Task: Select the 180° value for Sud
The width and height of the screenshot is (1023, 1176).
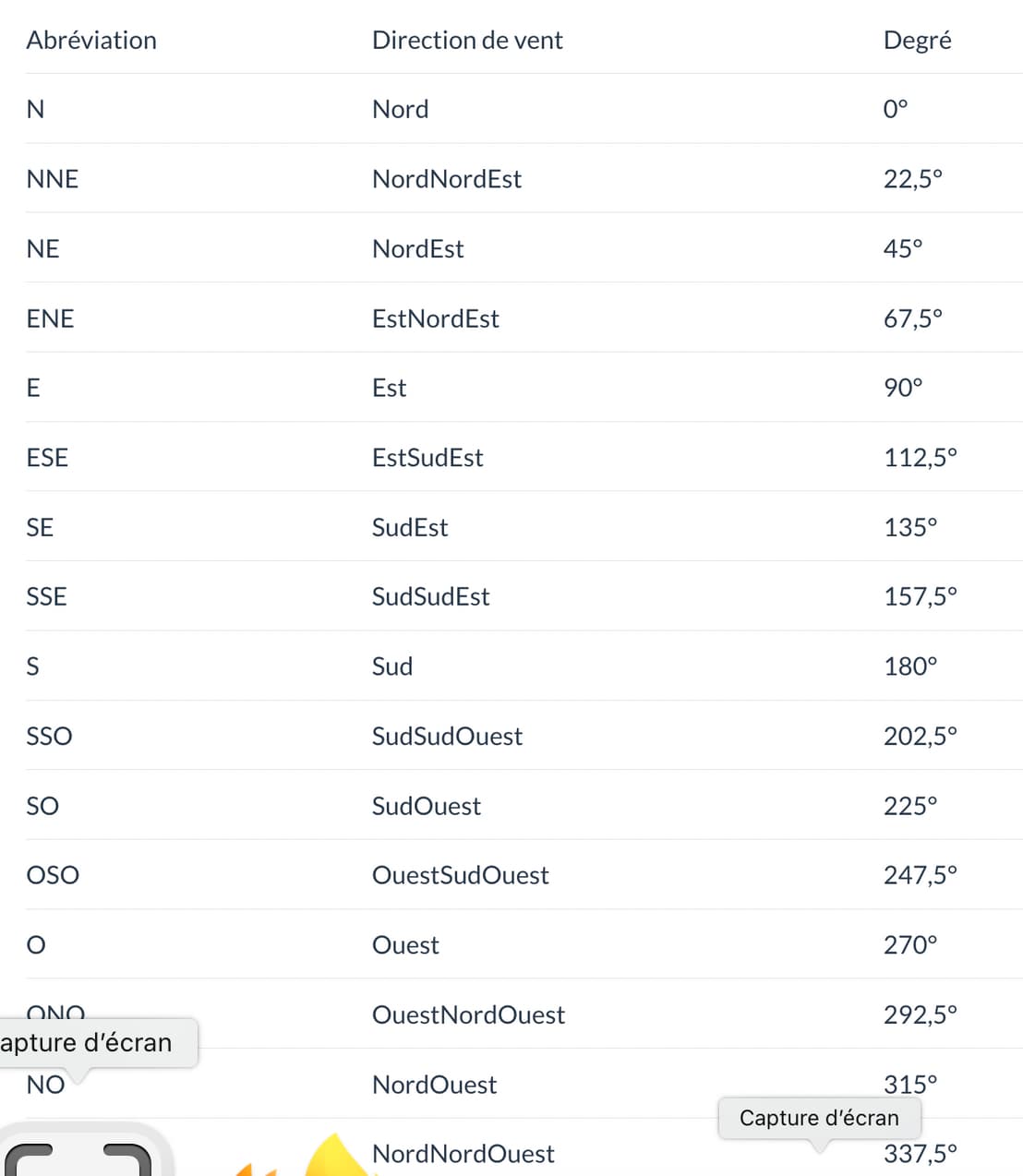Action: pos(910,666)
